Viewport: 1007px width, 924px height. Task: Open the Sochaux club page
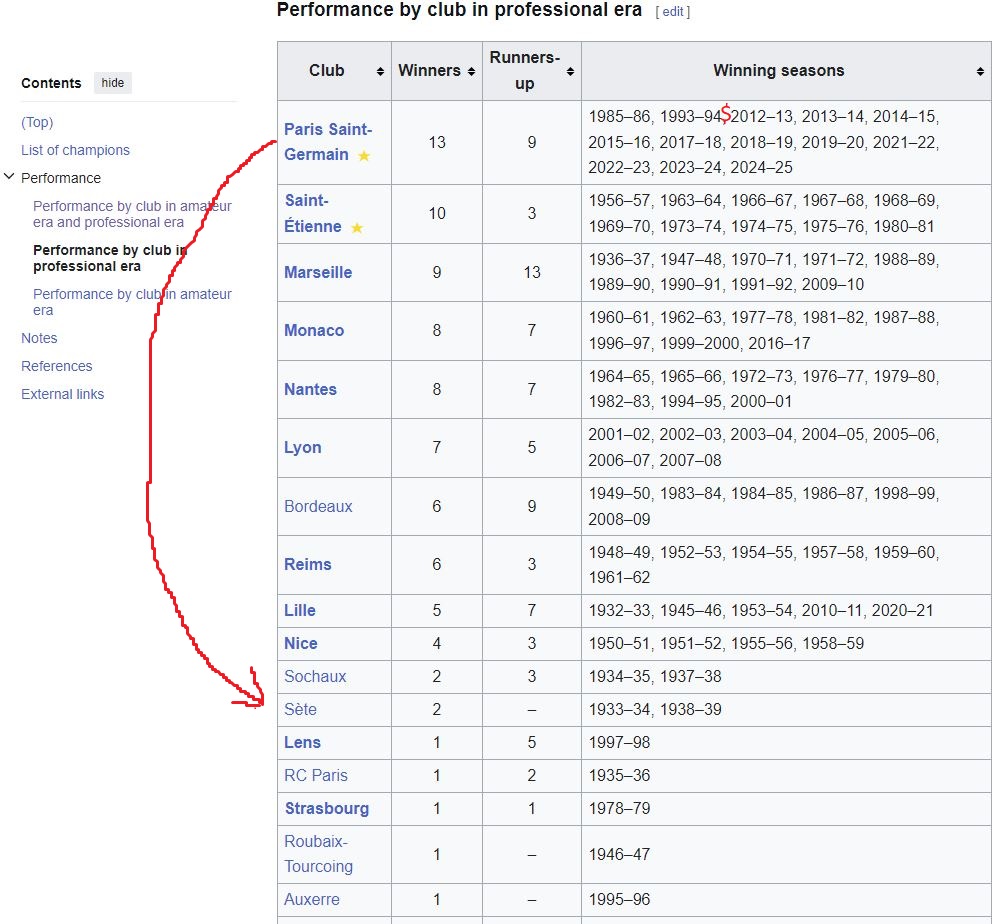tap(315, 676)
